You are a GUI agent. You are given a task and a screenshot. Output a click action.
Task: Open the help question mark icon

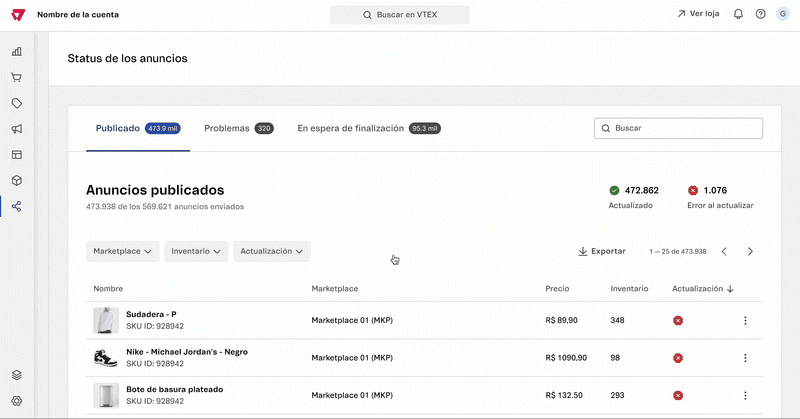[x=760, y=14]
